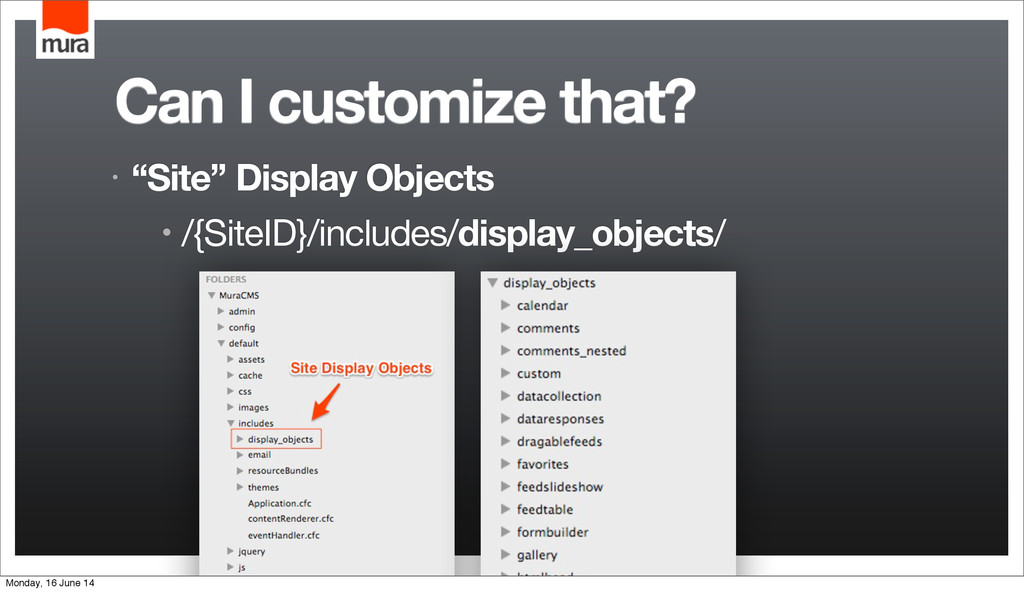Select the calendar folder name
Viewport: 1024px width, 592px height.
[x=543, y=305]
